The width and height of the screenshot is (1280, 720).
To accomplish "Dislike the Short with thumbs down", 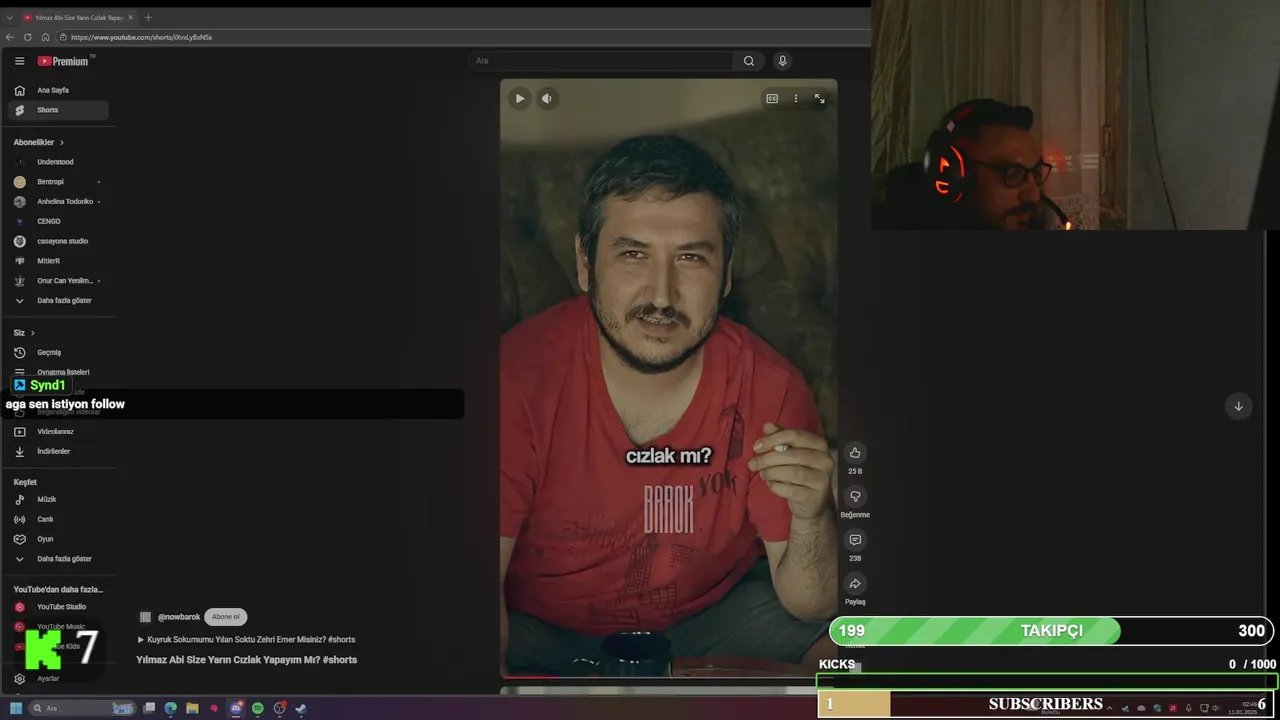I will tap(855, 497).
